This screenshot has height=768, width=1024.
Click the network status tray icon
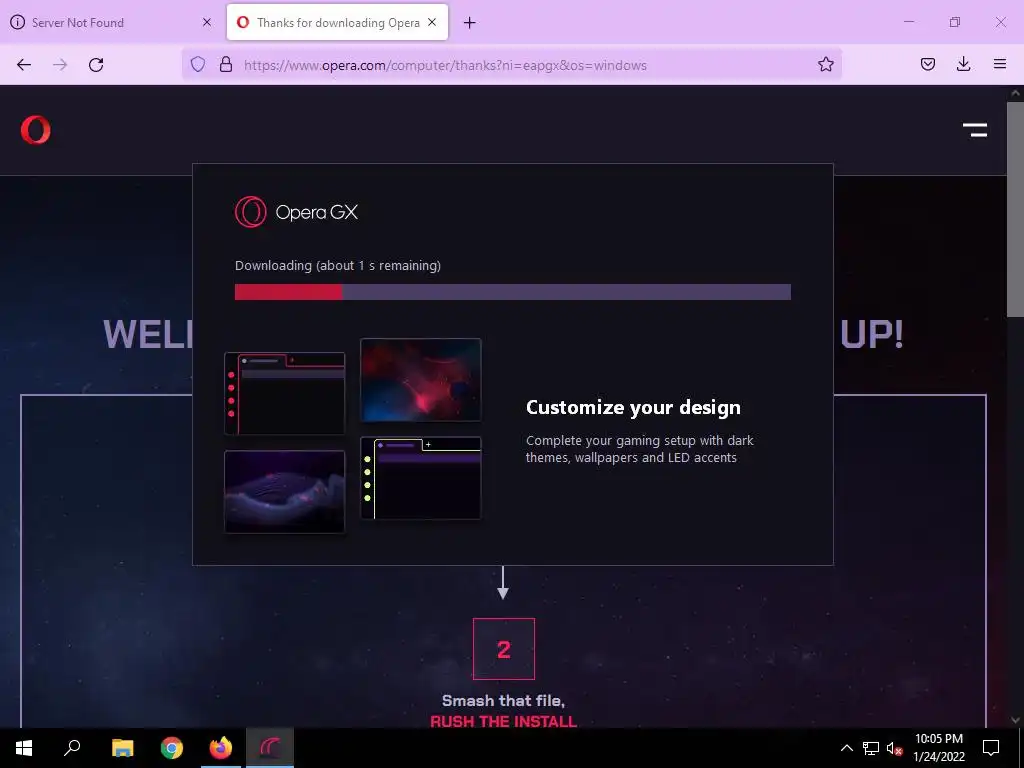pos(871,748)
